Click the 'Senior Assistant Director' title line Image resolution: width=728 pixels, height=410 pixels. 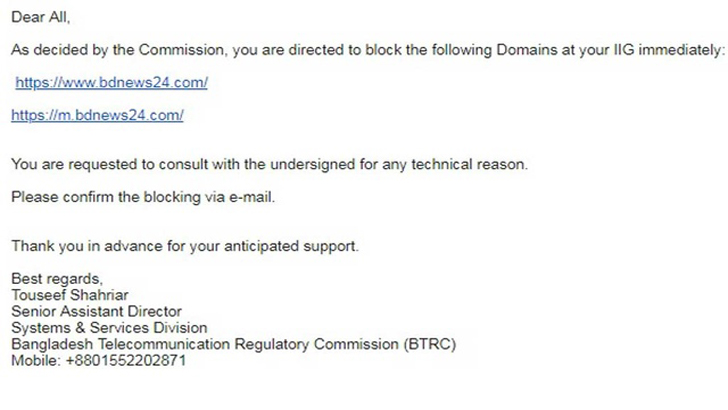[90, 311]
